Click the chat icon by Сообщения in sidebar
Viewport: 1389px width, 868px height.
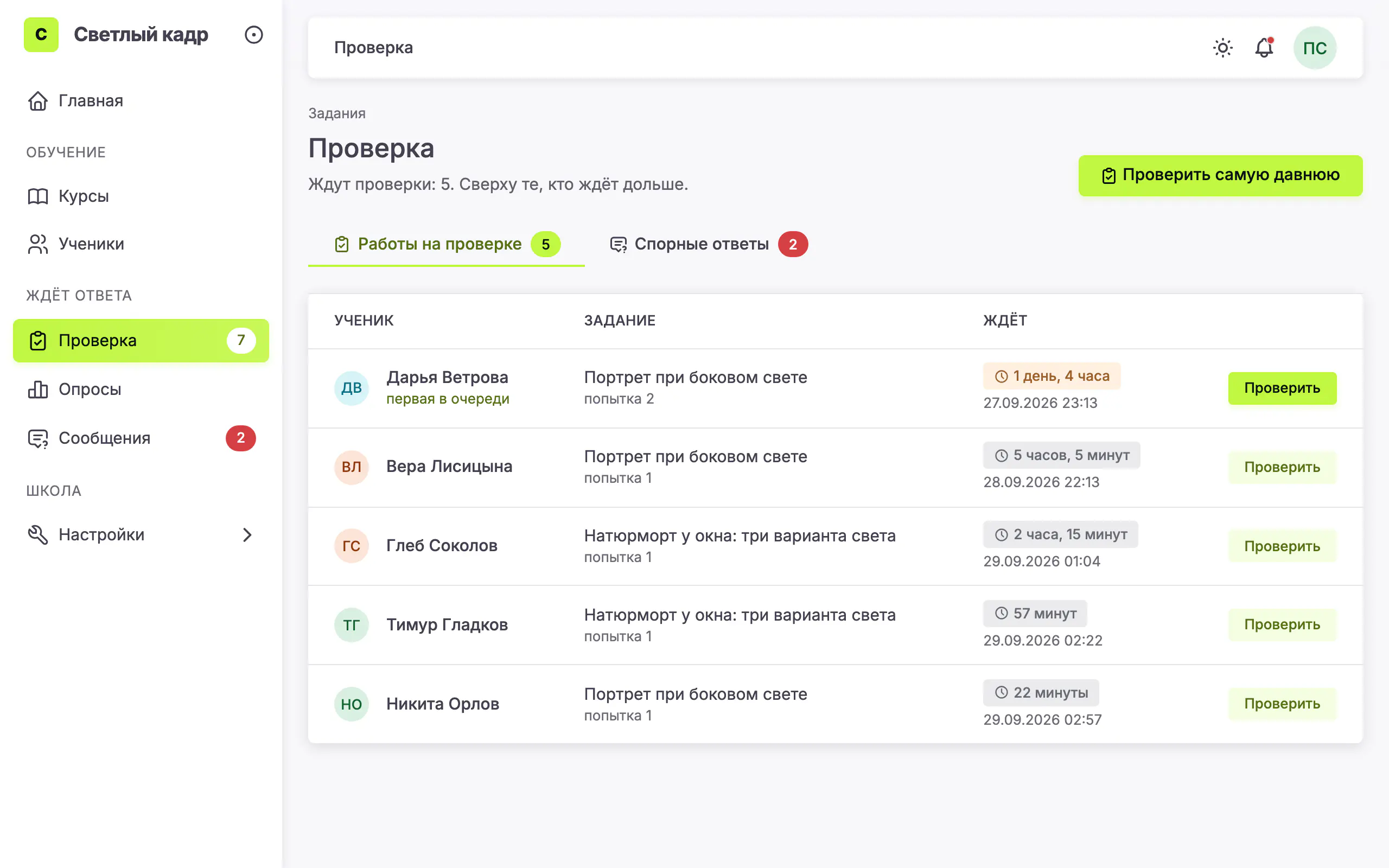[38, 438]
